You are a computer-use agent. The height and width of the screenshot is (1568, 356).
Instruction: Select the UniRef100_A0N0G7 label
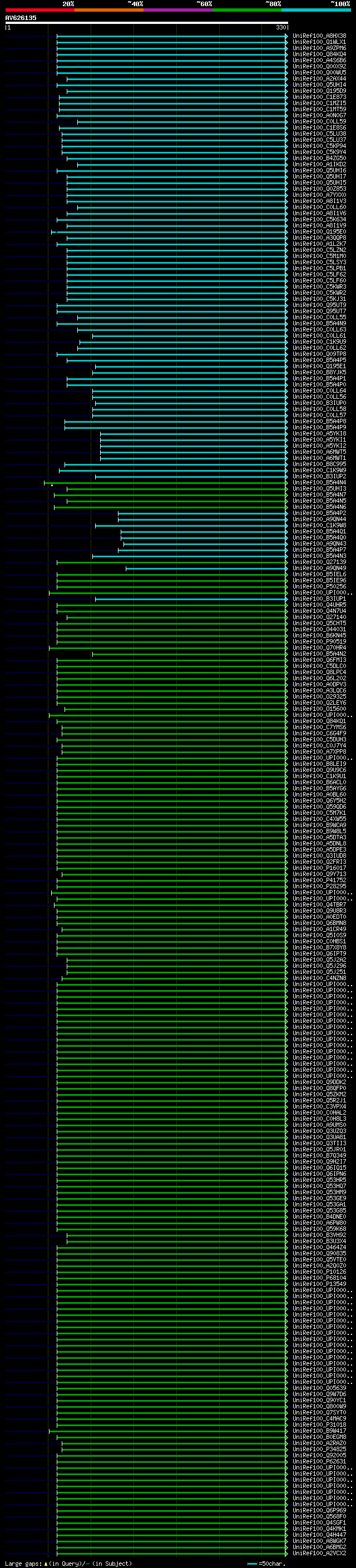tap(319, 116)
